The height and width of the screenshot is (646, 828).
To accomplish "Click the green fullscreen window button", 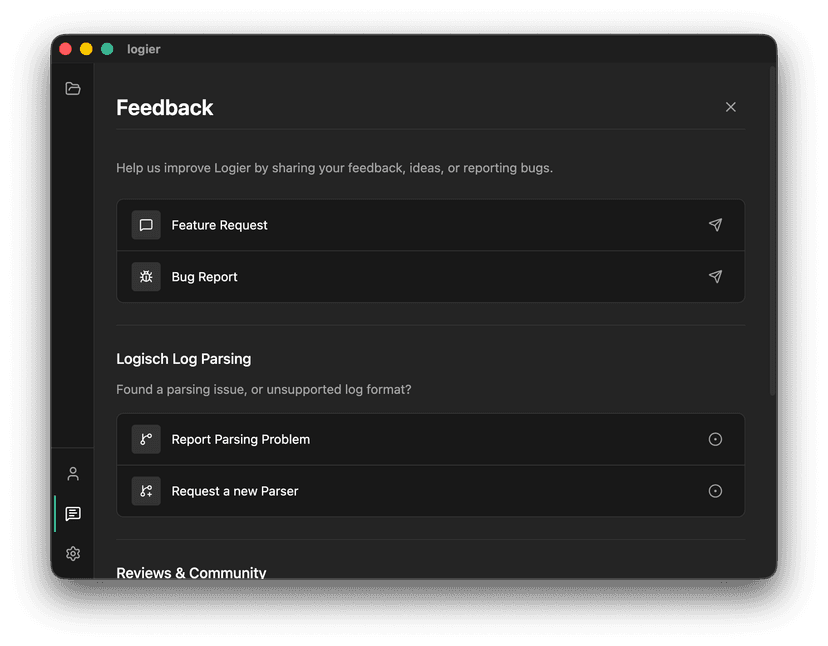I will coord(107,49).
